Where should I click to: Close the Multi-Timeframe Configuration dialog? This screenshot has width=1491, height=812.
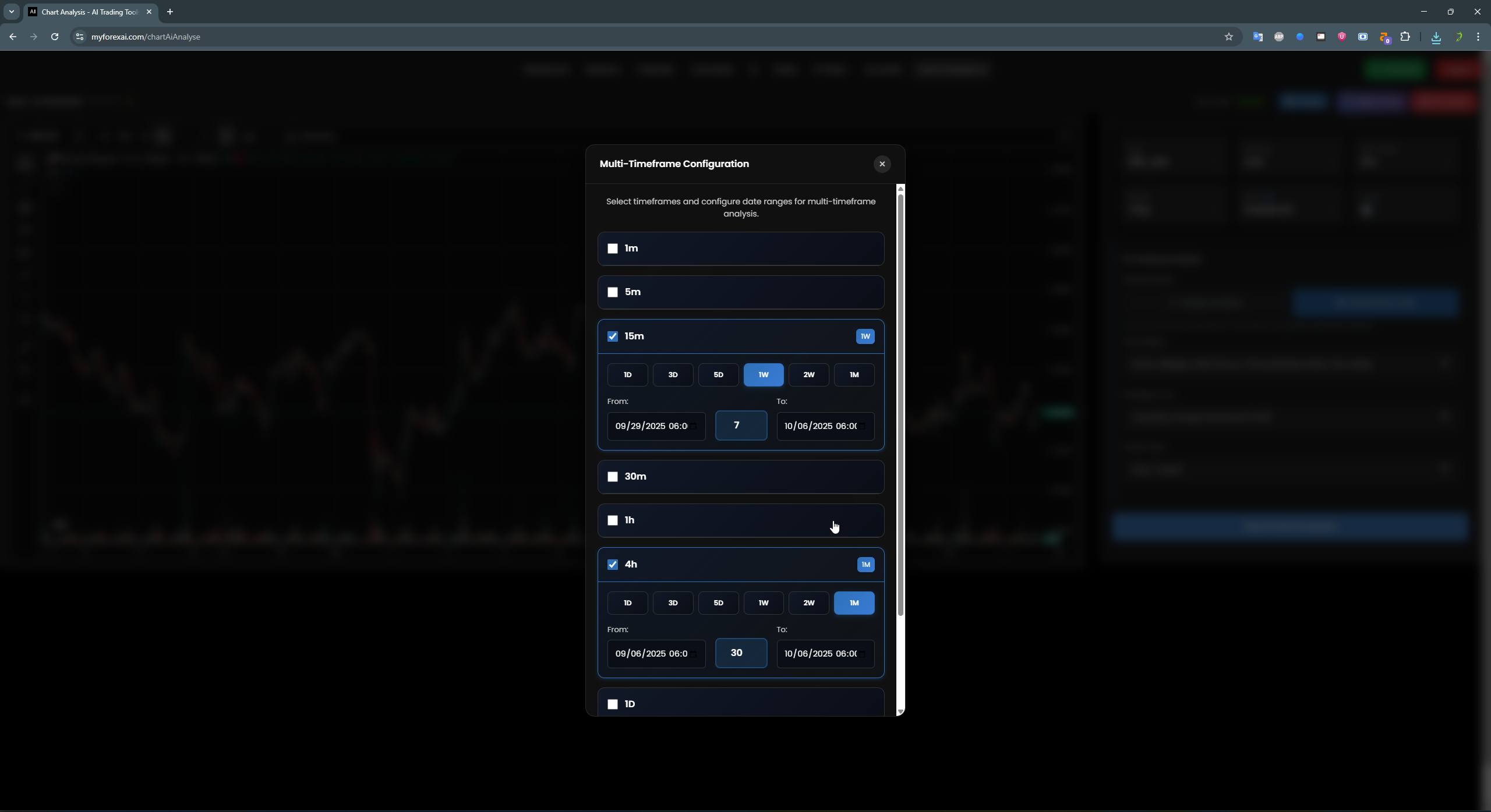click(882, 164)
